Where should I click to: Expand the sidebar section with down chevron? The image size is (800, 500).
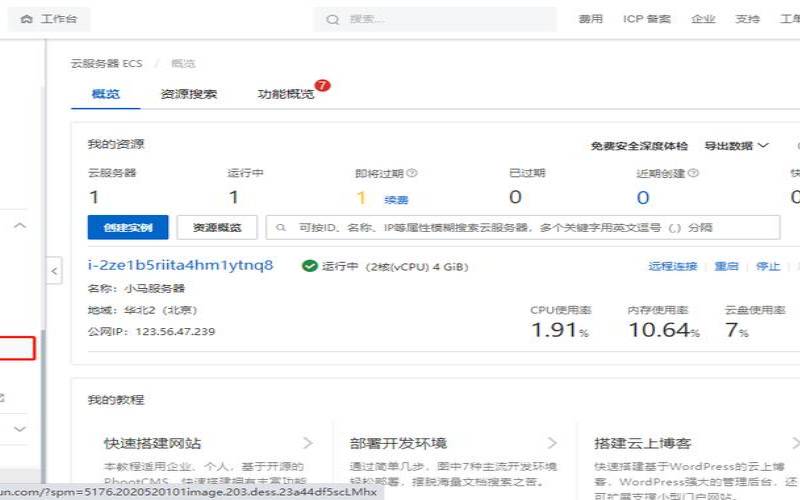pyautogui.click(x=20, y=429)
